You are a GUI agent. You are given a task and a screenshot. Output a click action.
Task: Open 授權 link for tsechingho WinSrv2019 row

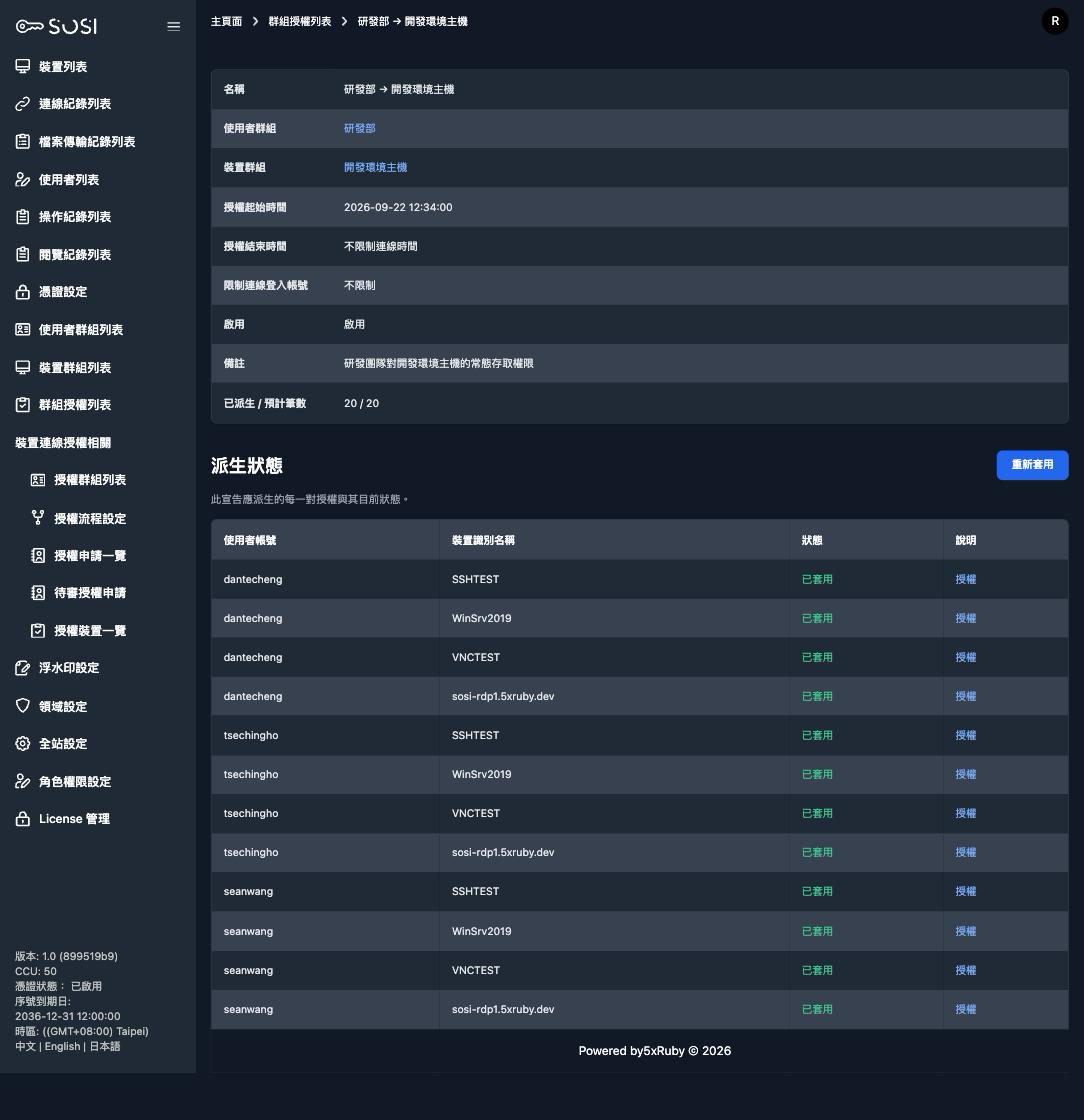click(965, 774)
